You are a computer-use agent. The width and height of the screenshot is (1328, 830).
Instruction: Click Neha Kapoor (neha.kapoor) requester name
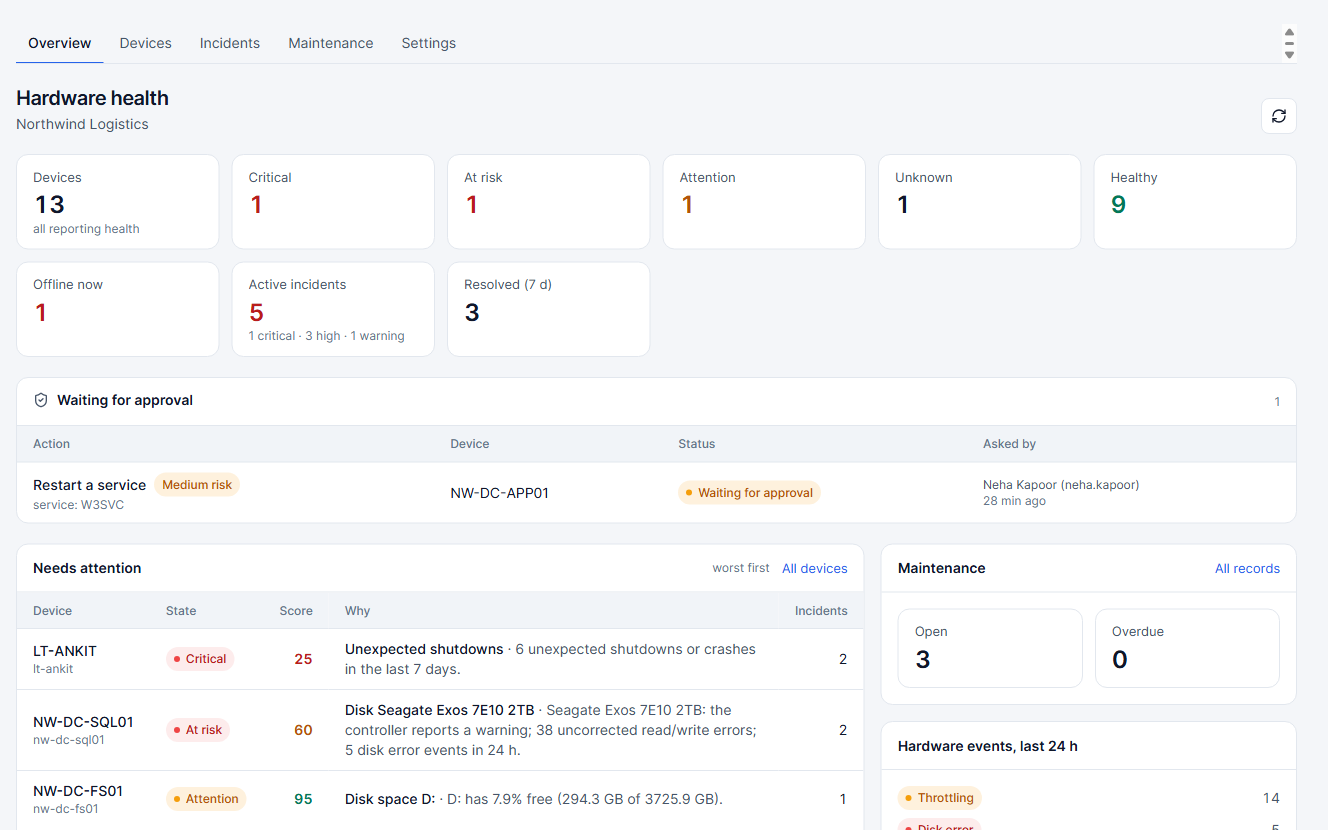pyautogui.click(x=1061, y=485)
